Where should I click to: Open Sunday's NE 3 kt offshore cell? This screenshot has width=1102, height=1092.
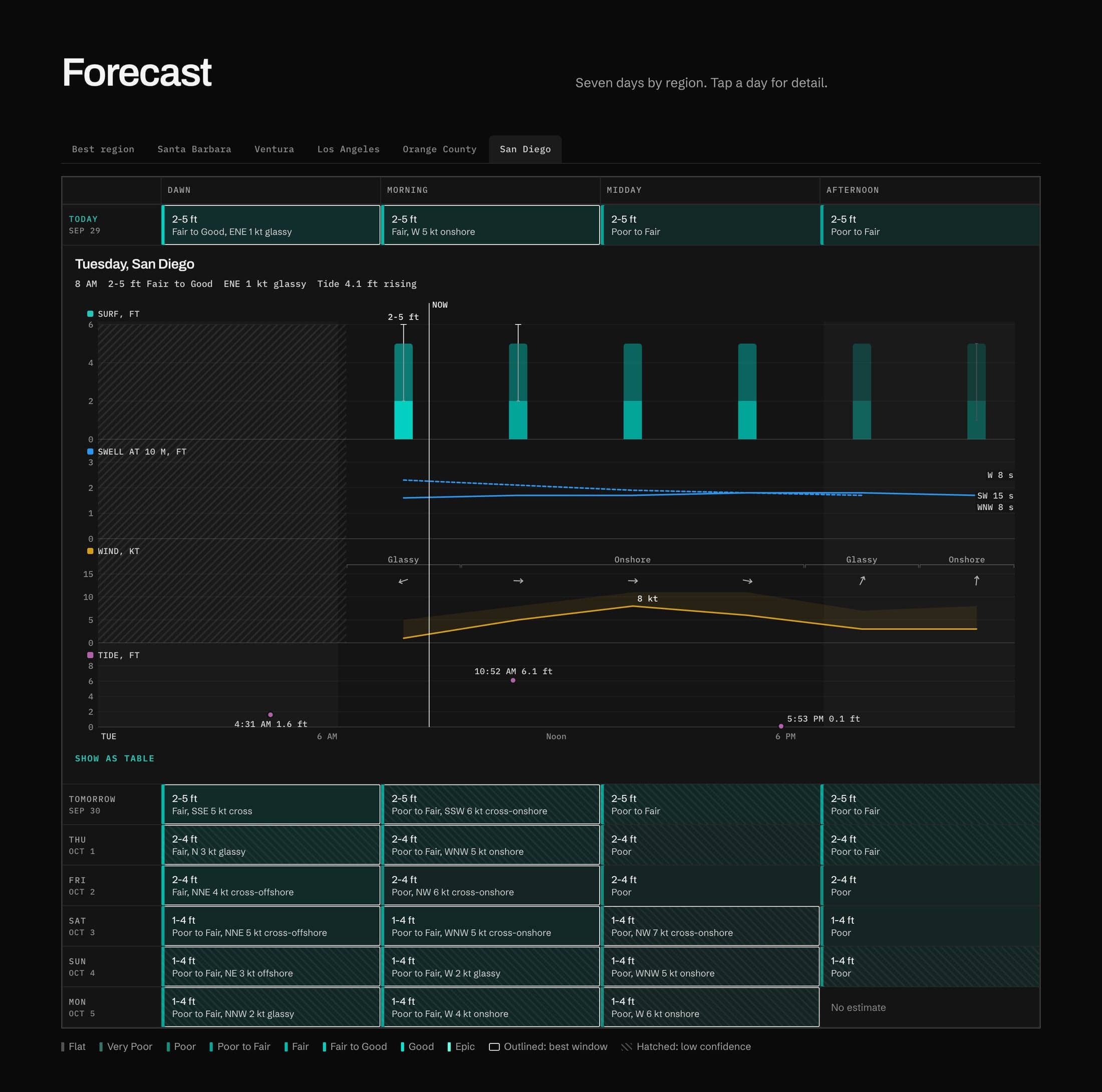click(271, 966)
